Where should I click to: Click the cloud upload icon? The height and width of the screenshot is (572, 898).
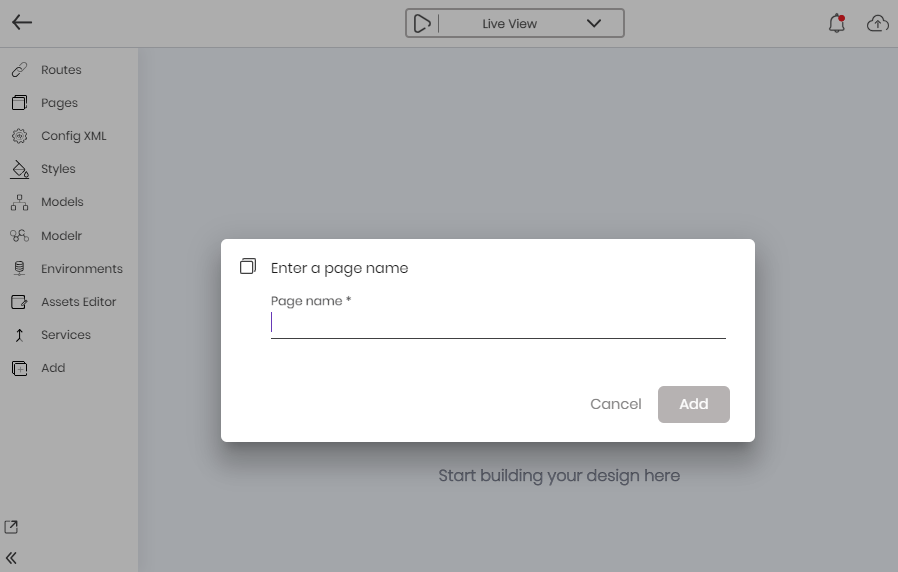click(x=877, y=23)
